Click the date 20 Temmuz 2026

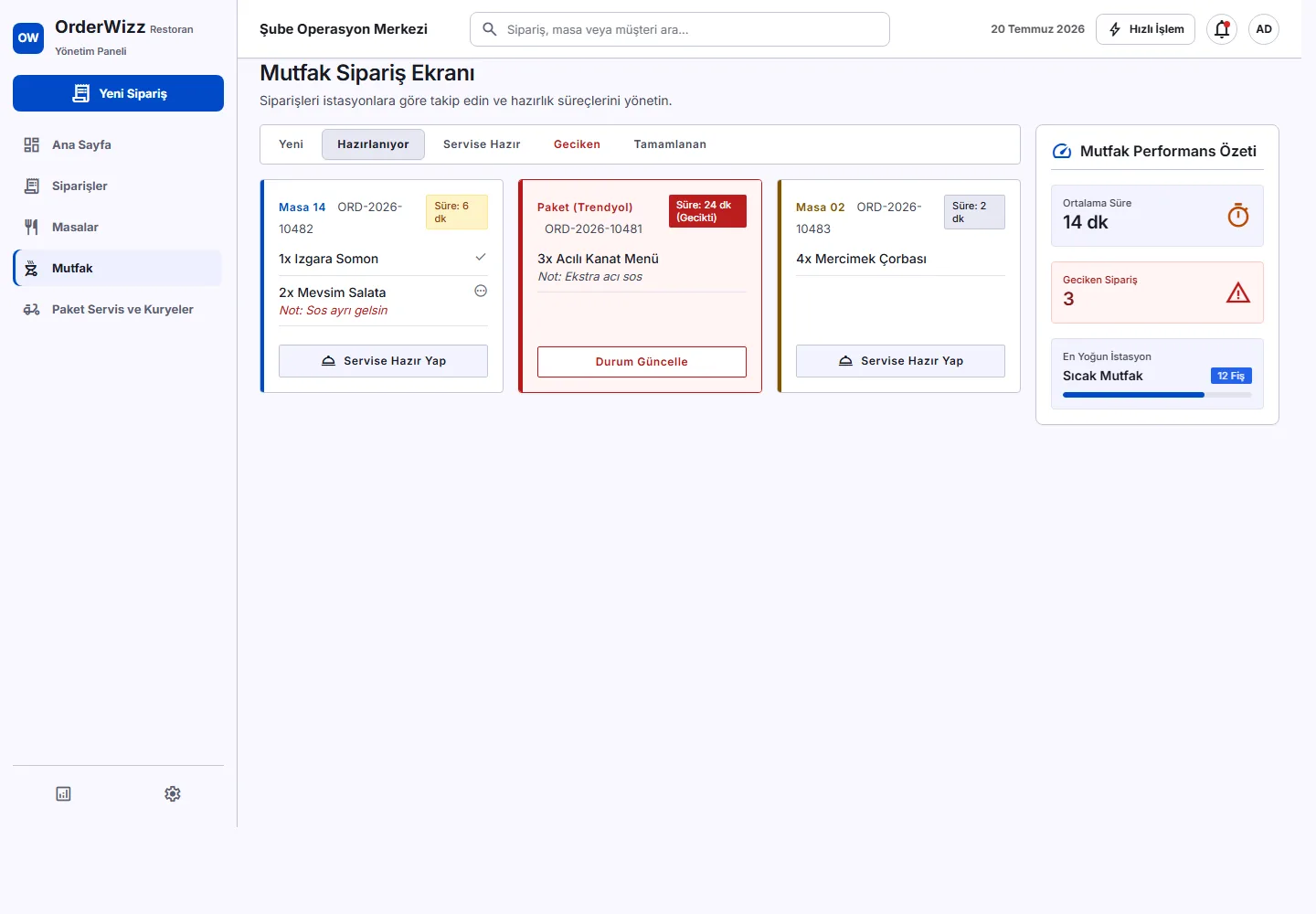tap(1037, 29)
